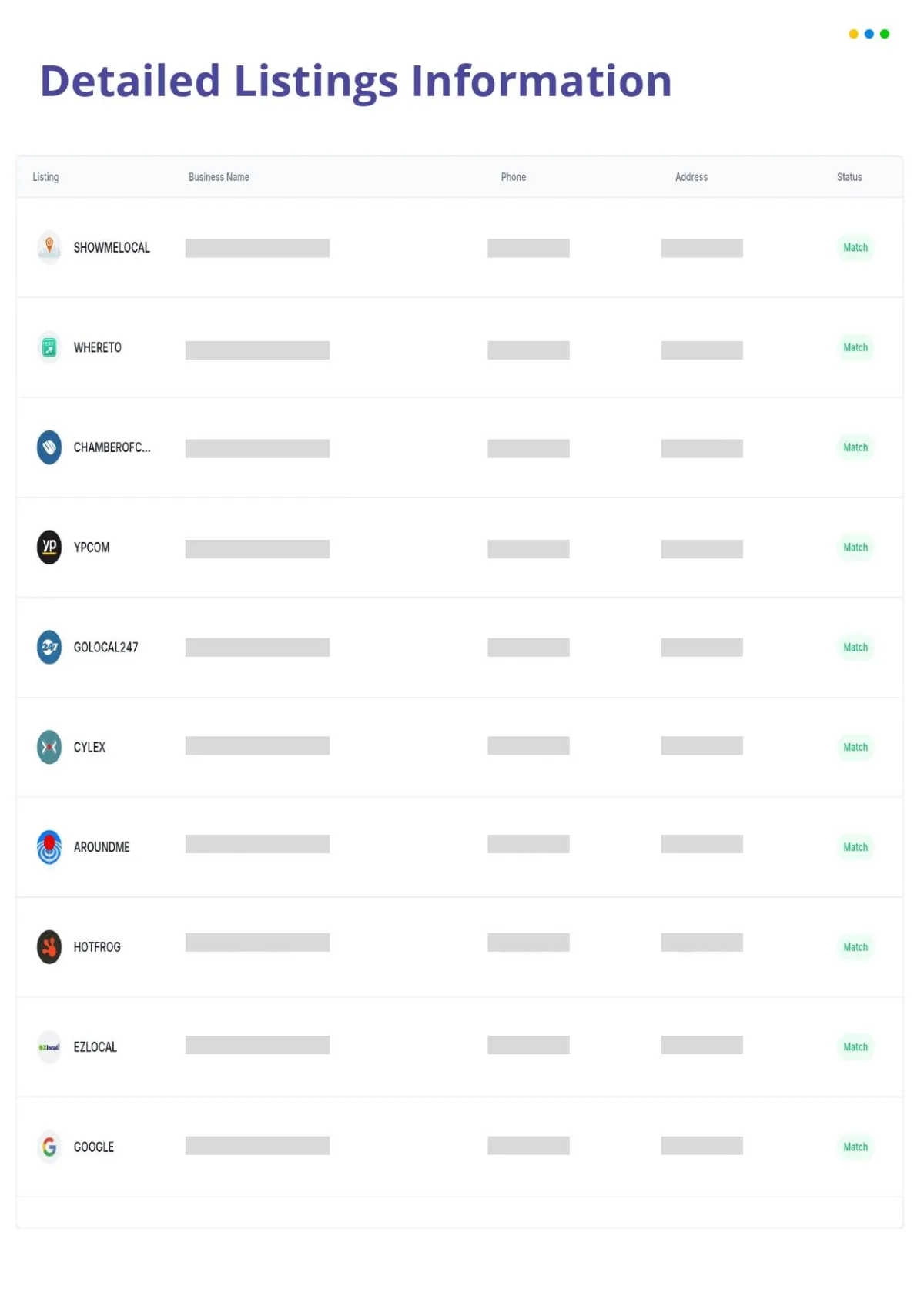Click the WhereTo listing icon

[x=49, y=347]
